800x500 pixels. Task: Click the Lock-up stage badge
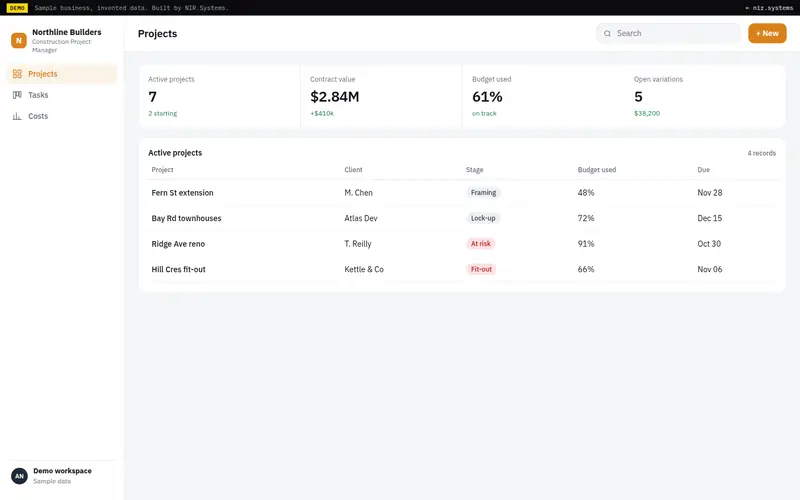[x=483, y=218]
